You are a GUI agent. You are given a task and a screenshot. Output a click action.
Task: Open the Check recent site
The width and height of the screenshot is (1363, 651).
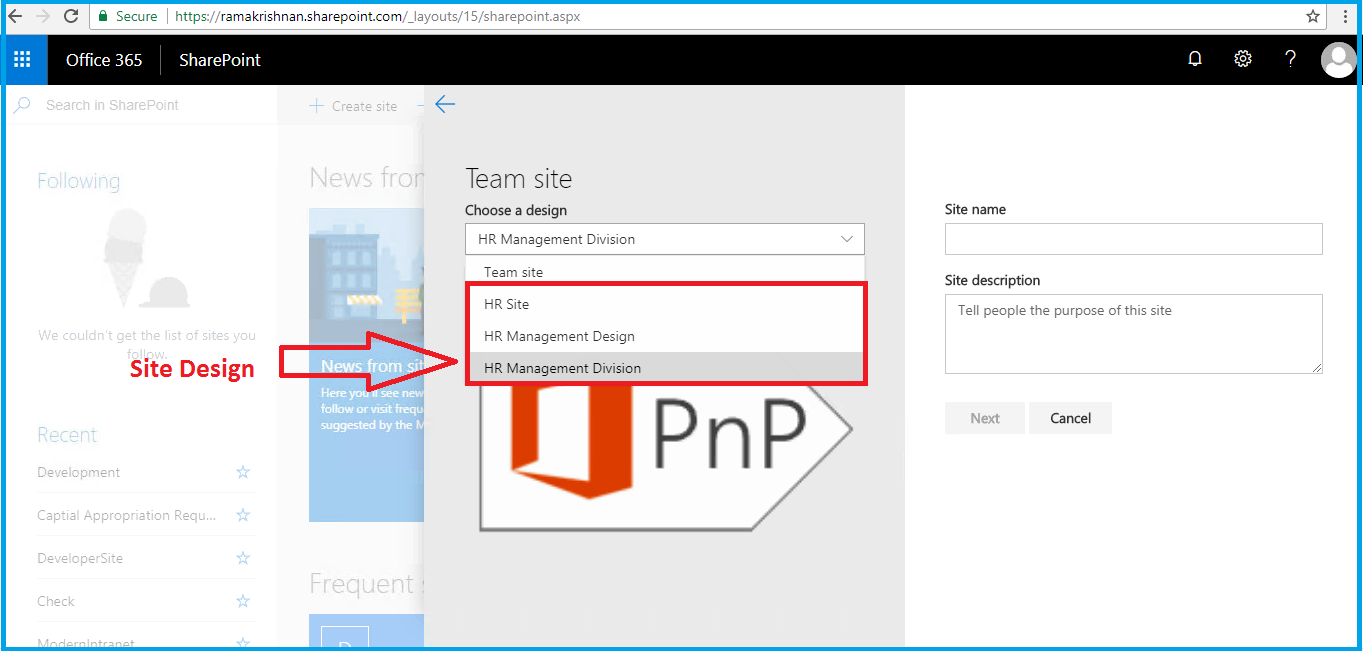click(56, 601)
